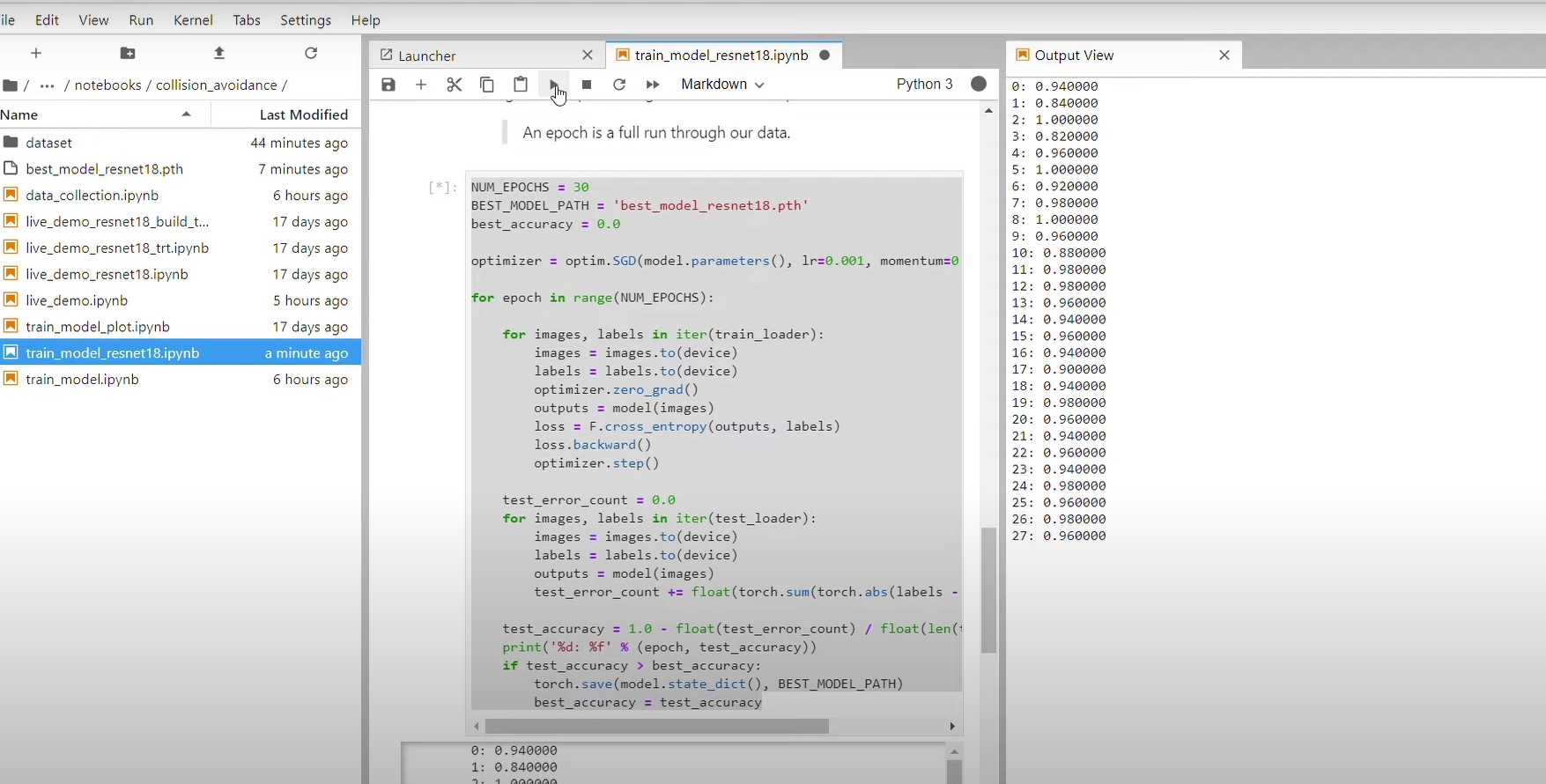Expand the collapsed path ellipsis in breadcrumb
Viewport: 1546px width, 784px height.
(47, 85)
